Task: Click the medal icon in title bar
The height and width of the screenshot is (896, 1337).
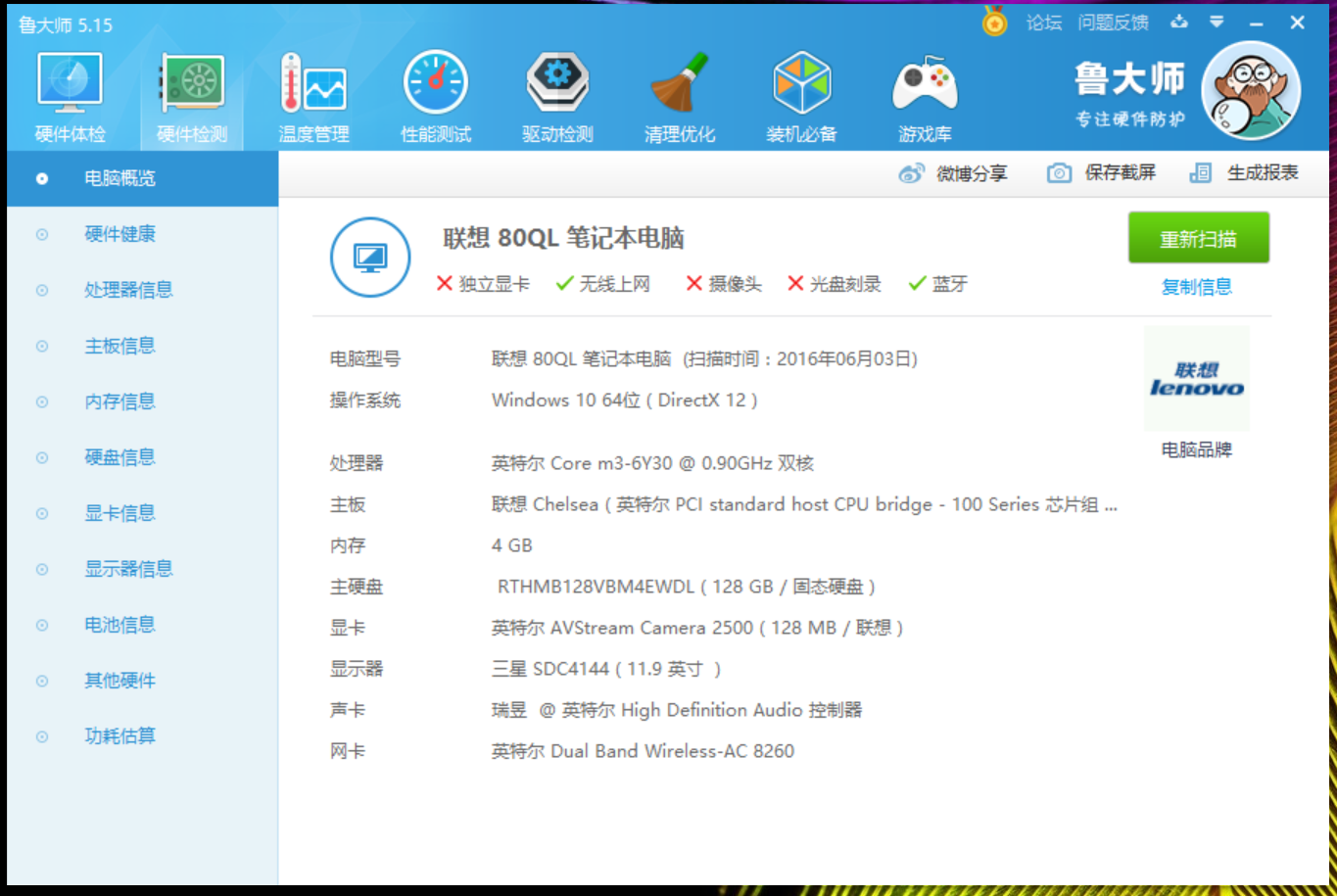Action: 994,22
